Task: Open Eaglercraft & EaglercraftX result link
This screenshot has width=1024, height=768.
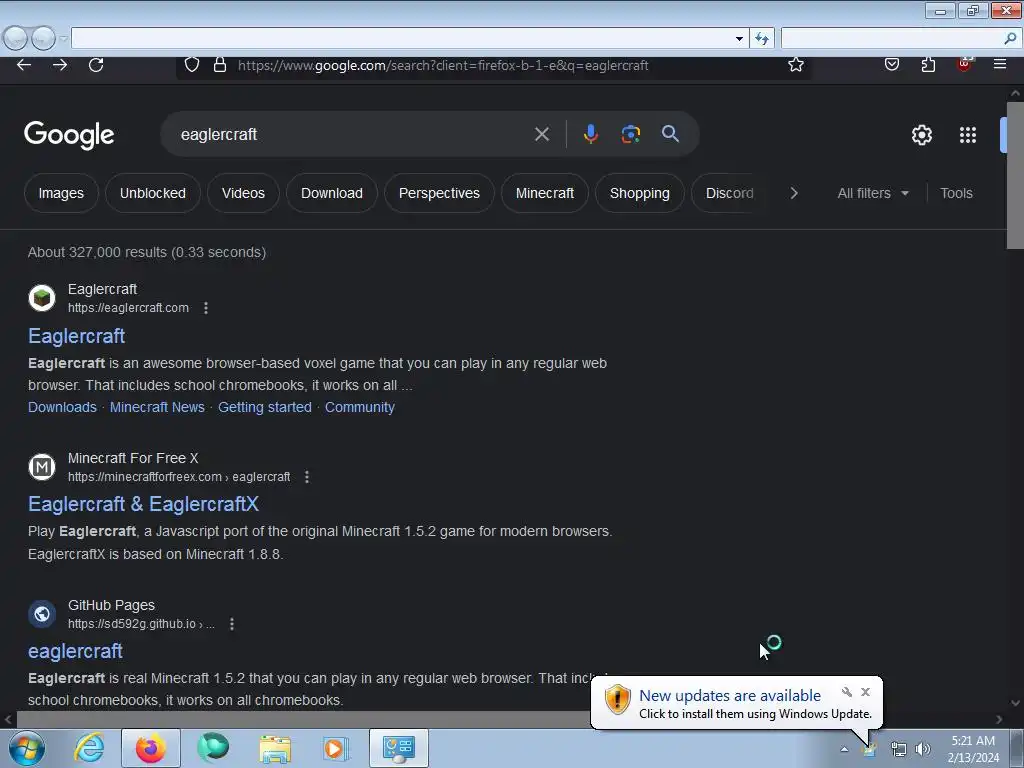Action: point(143,504)
